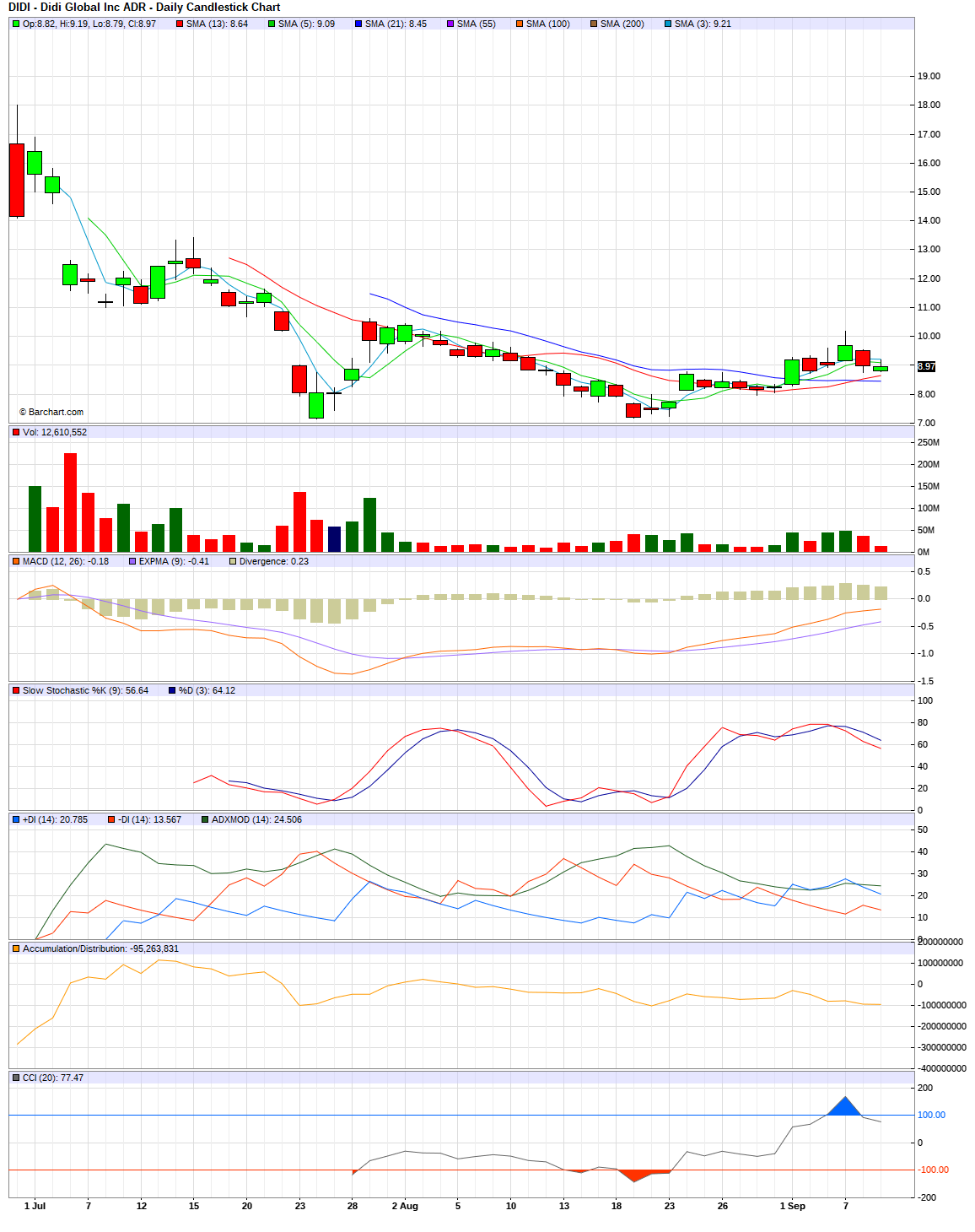Screen dimensions: 975x1232
Task: Click the red -100.00 CCI level label
Action: pyautogui.click(x=934, y=1170)
